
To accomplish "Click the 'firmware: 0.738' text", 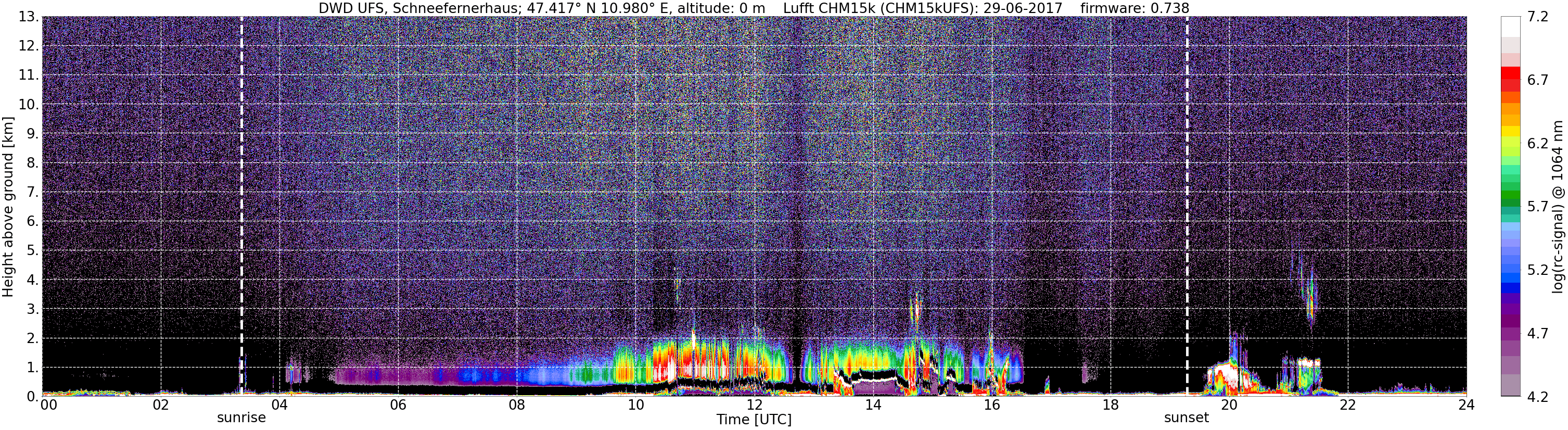I will 1134,8.
